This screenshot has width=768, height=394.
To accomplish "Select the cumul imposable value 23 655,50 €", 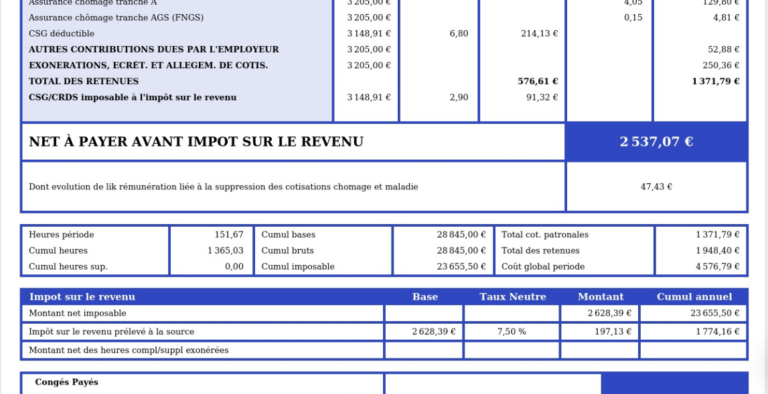I will coord(461,267).
